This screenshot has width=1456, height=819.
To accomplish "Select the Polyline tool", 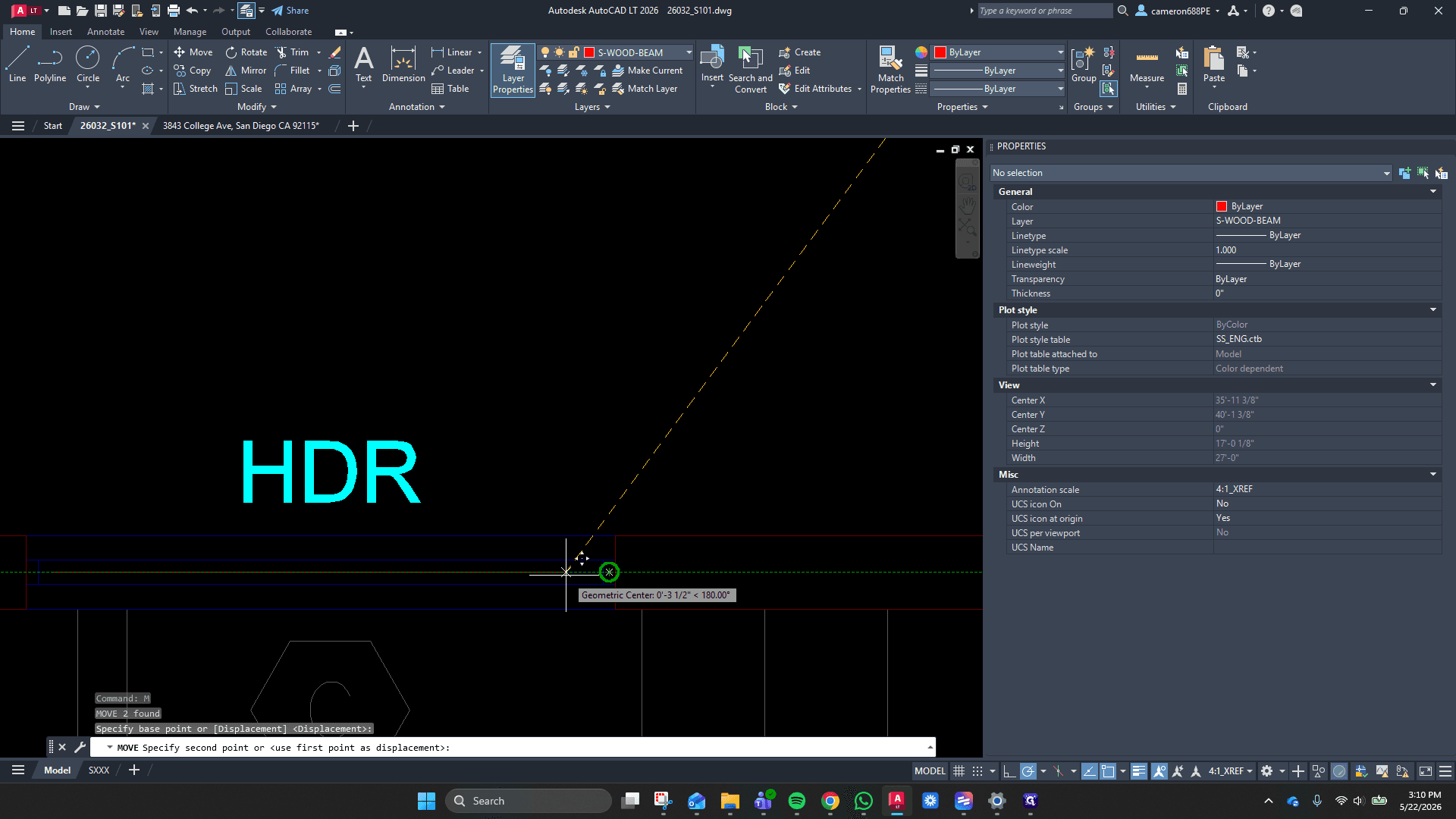I will tap(50, 64).
